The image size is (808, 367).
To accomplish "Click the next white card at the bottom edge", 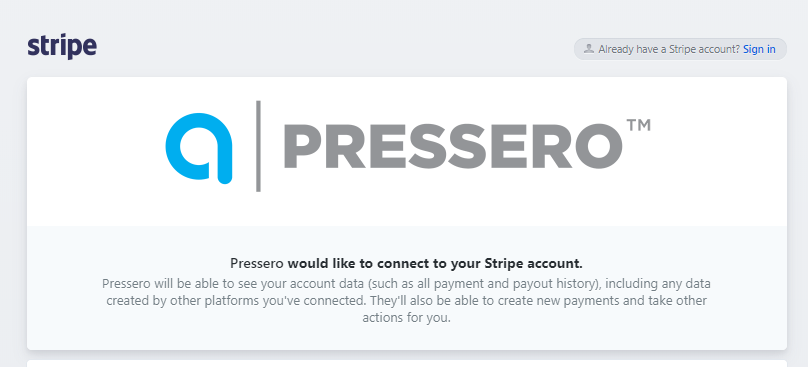I will coord(407,363).
